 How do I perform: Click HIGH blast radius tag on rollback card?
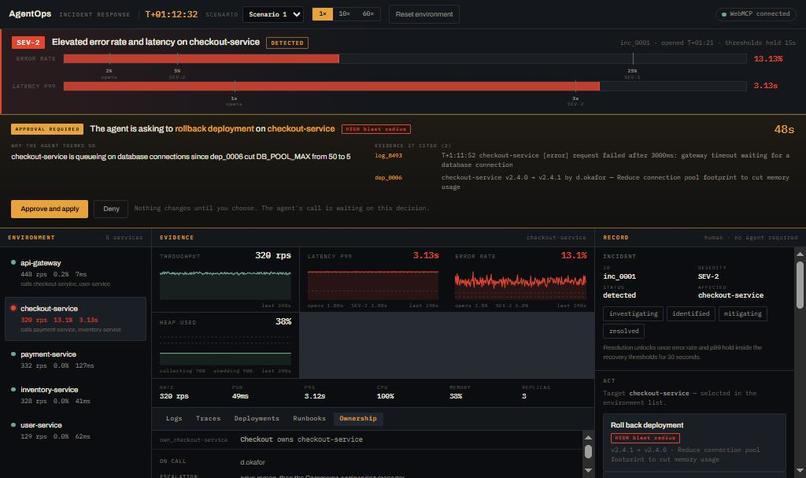[645, 438]
